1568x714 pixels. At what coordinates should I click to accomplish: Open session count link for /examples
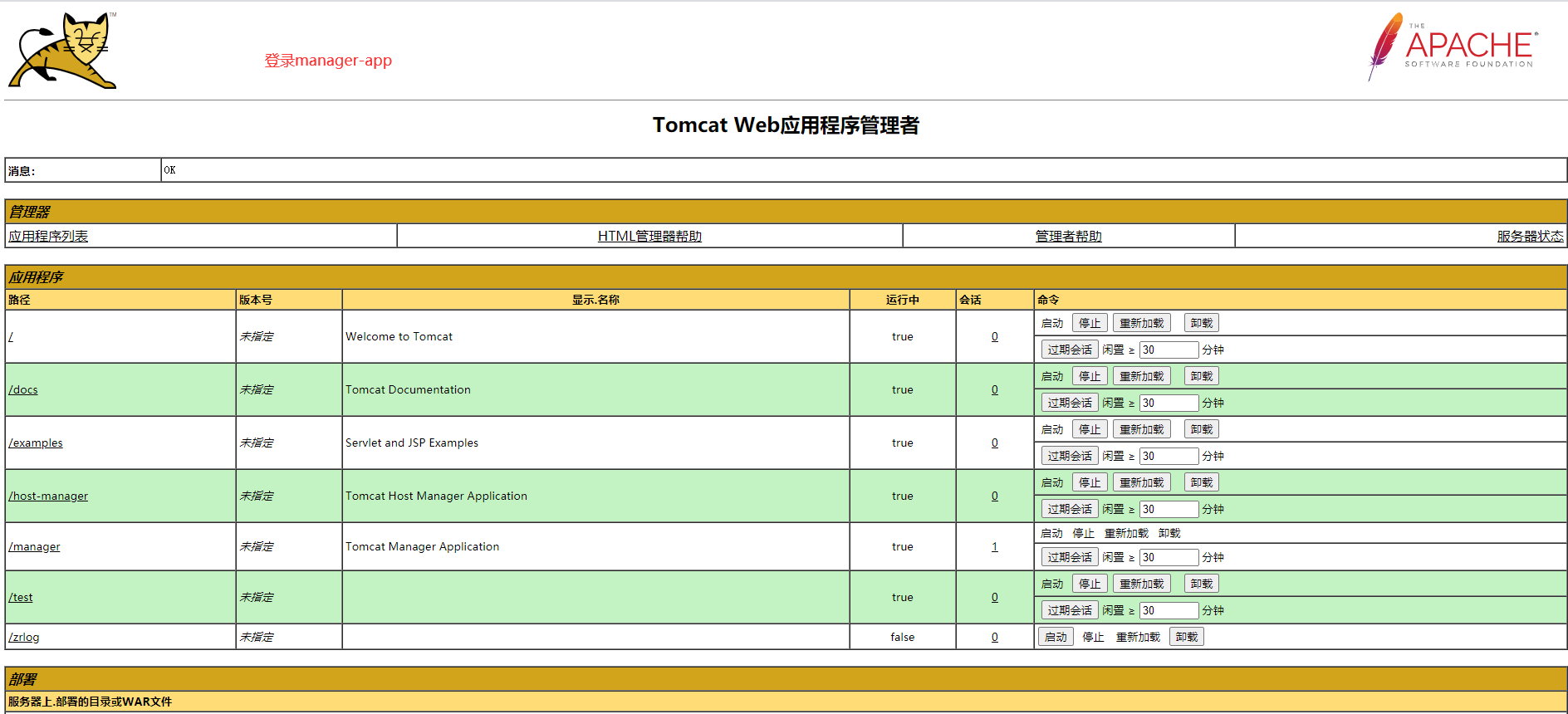[x=994, y=443]
